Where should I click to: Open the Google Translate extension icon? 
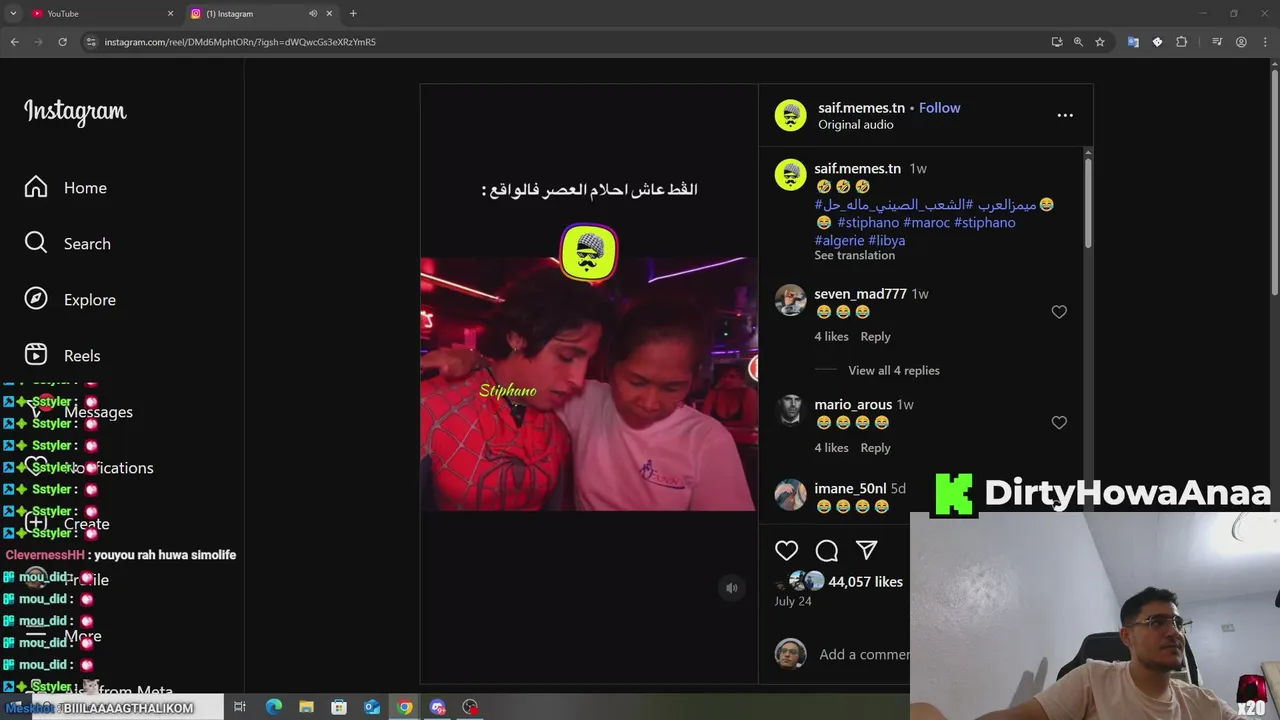click(x=1133, y=42)
